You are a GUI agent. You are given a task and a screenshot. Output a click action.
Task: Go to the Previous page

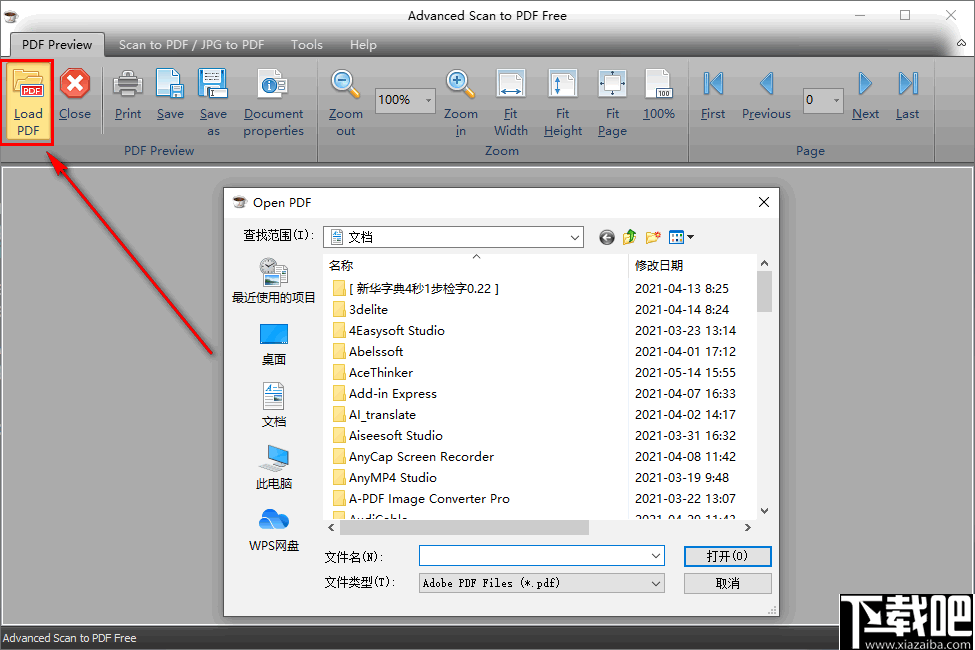click(765, 95)
